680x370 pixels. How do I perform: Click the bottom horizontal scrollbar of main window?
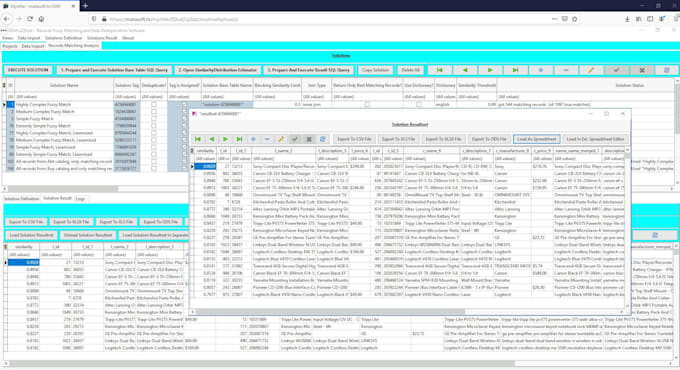coord(262,364)
